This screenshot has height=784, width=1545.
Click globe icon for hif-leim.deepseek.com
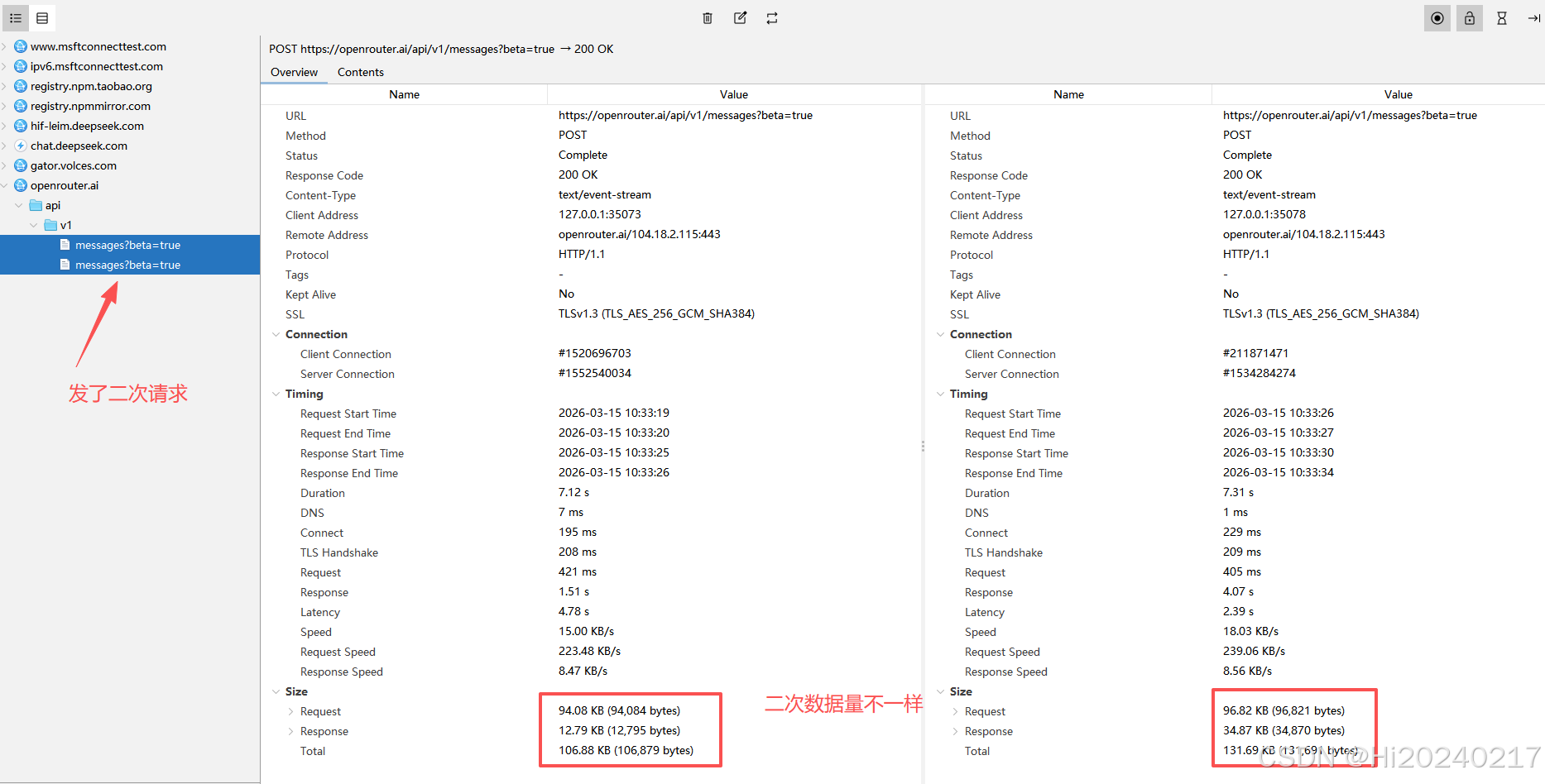(x=21, y=126)
